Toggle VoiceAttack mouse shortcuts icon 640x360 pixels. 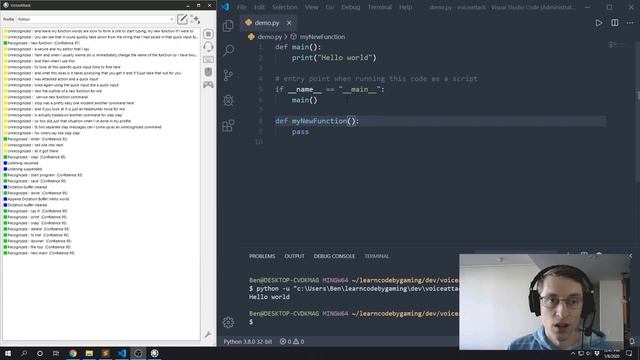tap(208, 72)
